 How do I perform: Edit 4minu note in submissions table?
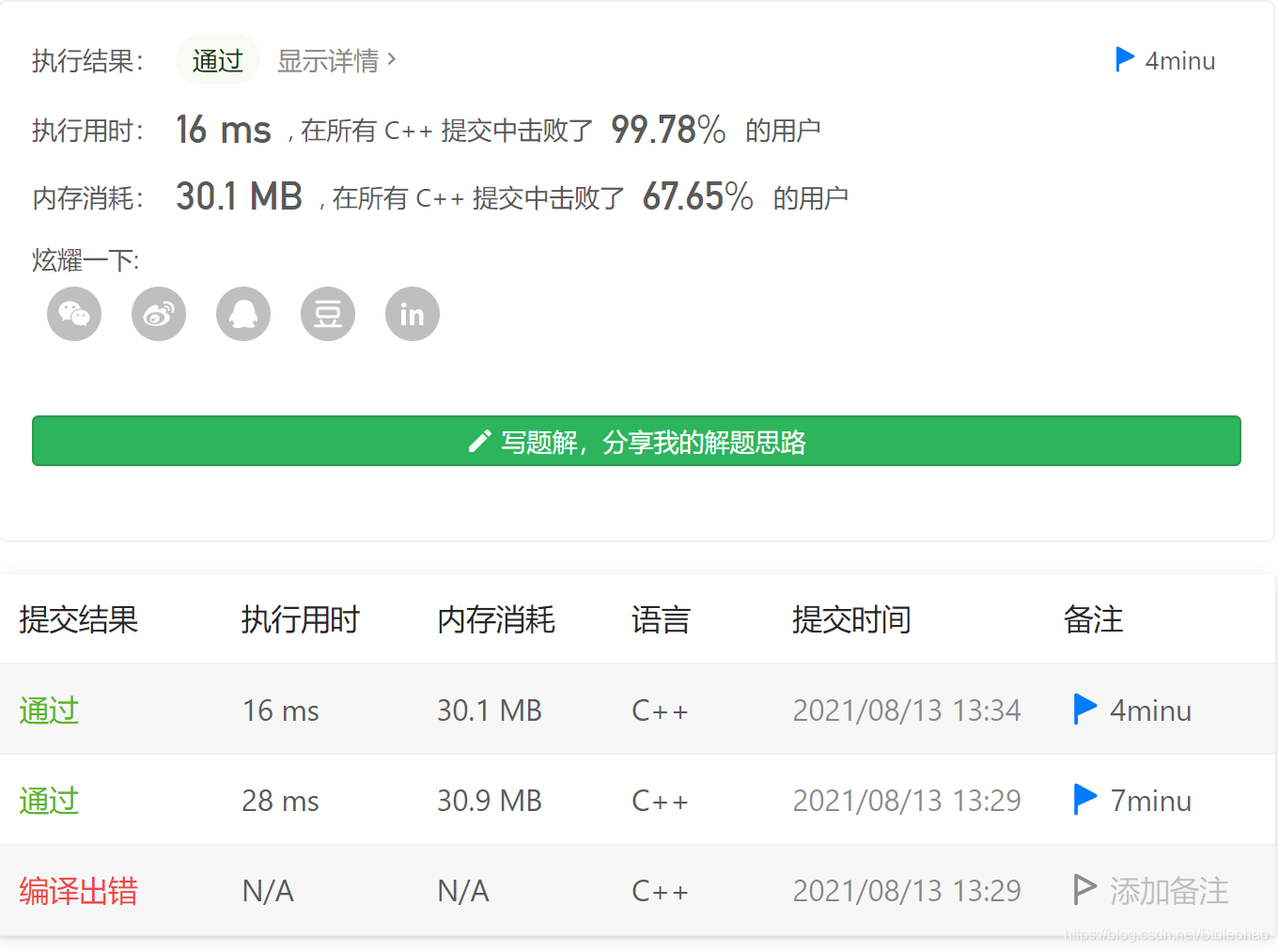point(1150,710)
